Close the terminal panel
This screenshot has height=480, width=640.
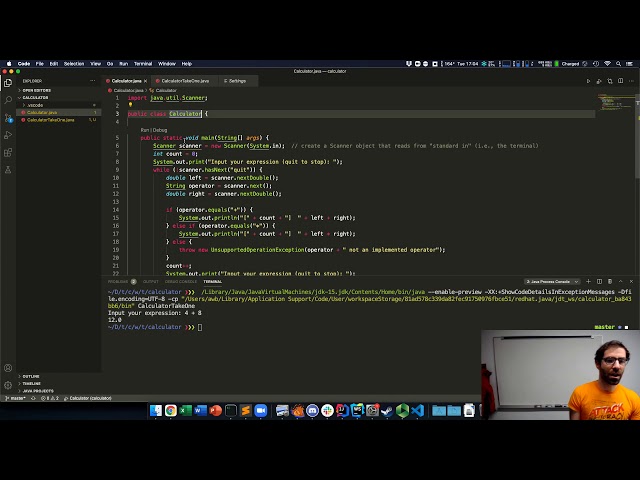click(x=631, y=281)
